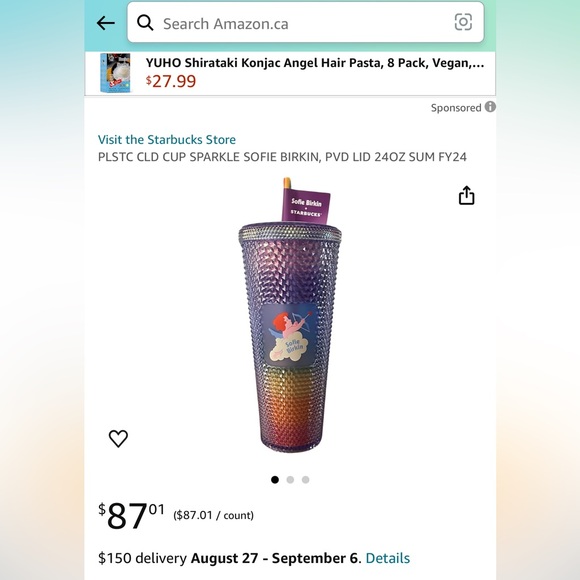Open YUHO Shirataki Konjac pasta ad title

click(x=315, y=63)
